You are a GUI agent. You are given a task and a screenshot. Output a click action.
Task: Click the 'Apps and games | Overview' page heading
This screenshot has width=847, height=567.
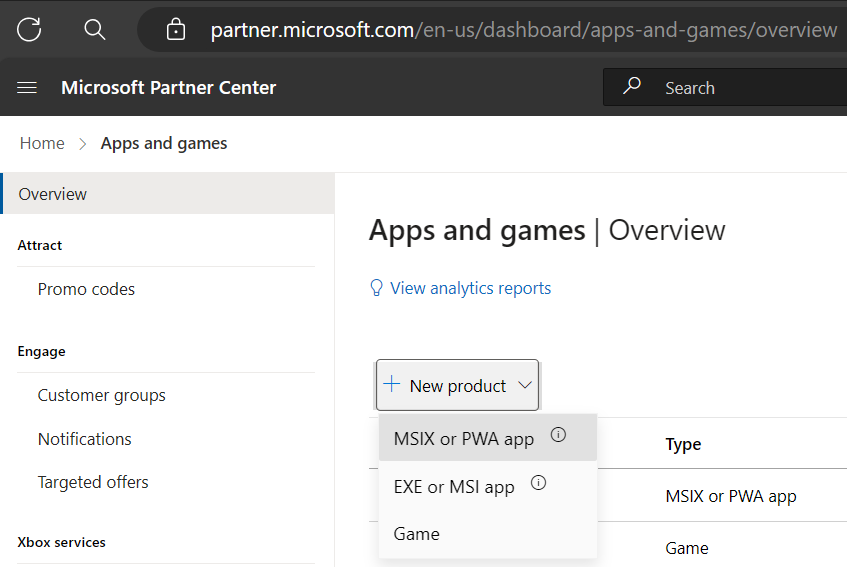547,231
